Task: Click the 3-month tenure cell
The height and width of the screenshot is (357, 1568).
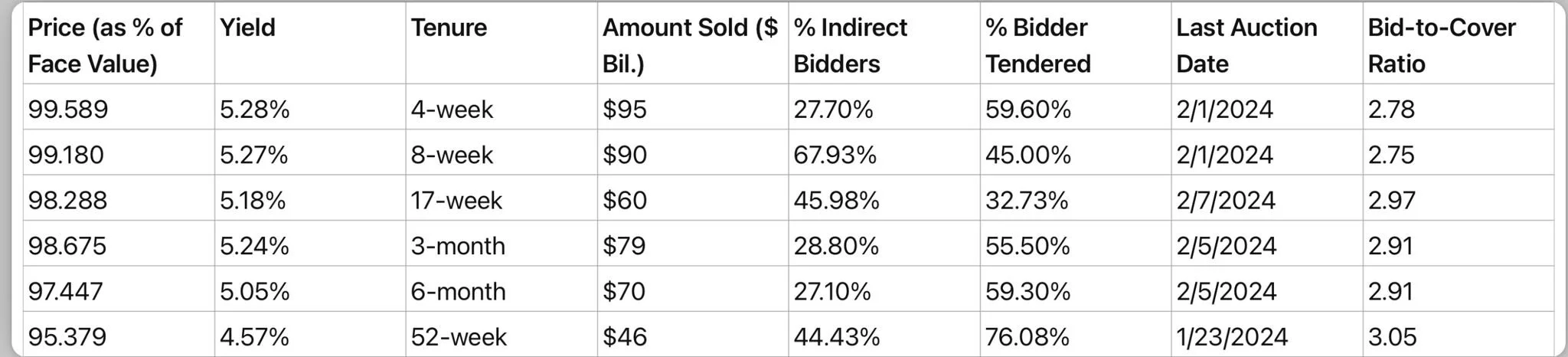Action: pos(458,246)
